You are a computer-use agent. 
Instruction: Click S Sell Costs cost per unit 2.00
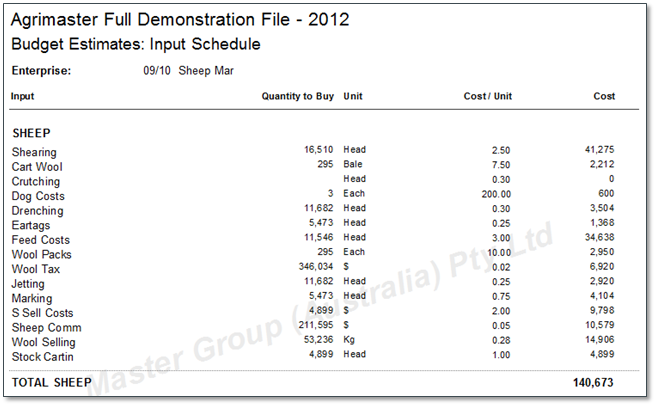[x=501, y=311]
